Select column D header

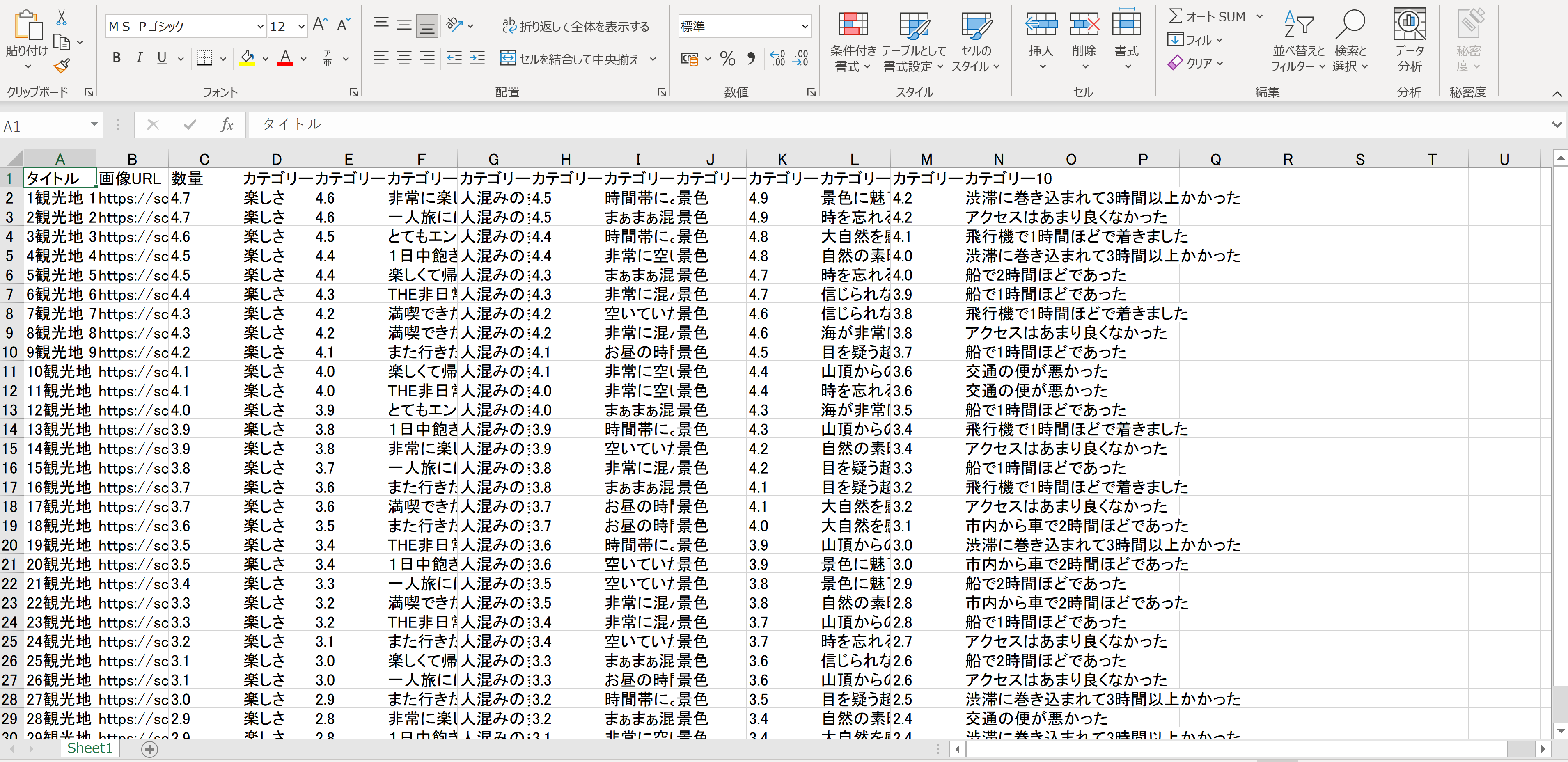pos(276,160)
